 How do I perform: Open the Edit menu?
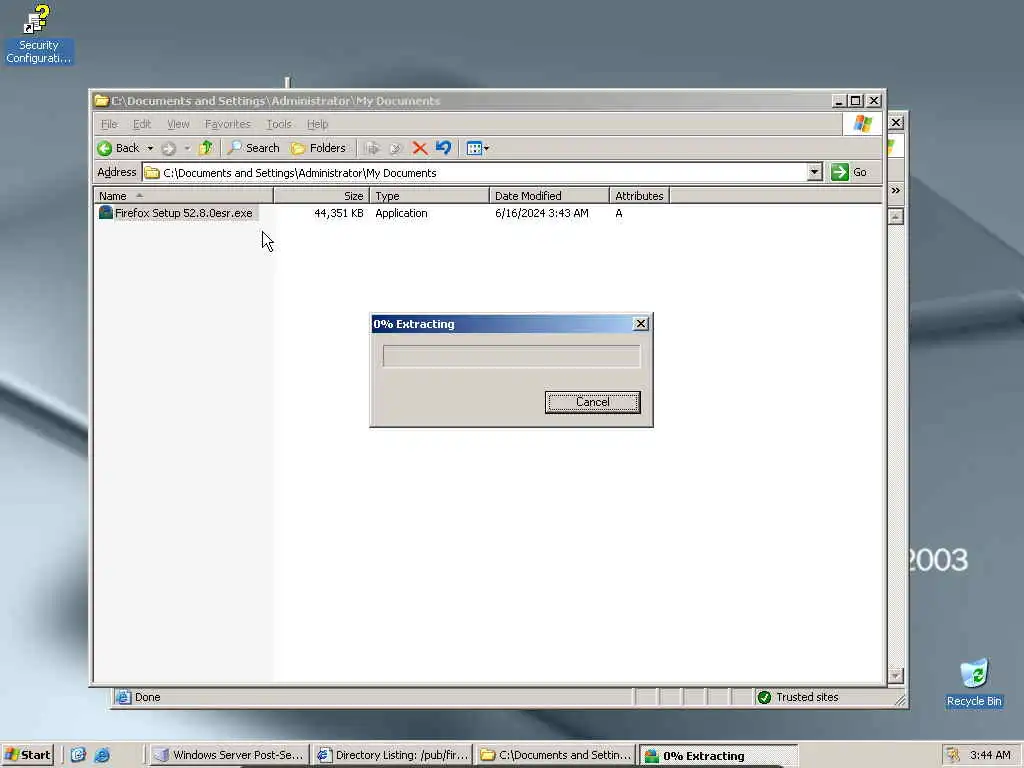tap(142, 124)
